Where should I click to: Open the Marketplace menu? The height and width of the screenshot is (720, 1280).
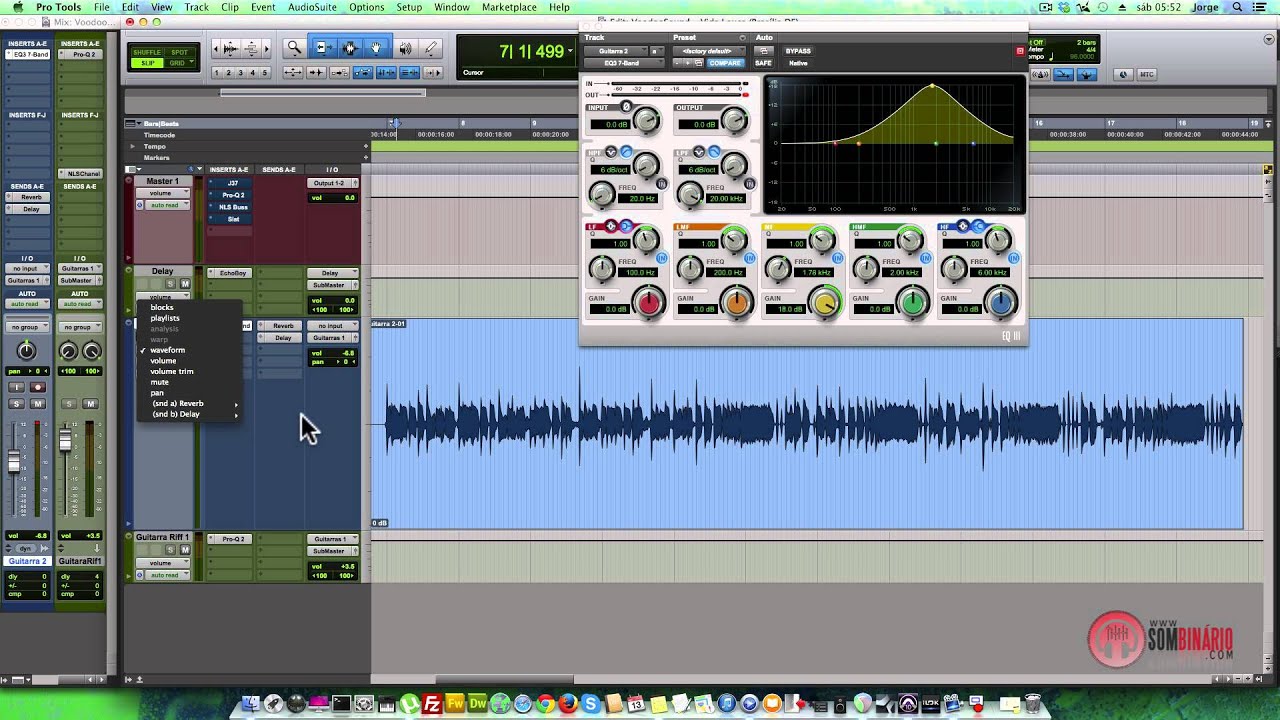point(509,7)
